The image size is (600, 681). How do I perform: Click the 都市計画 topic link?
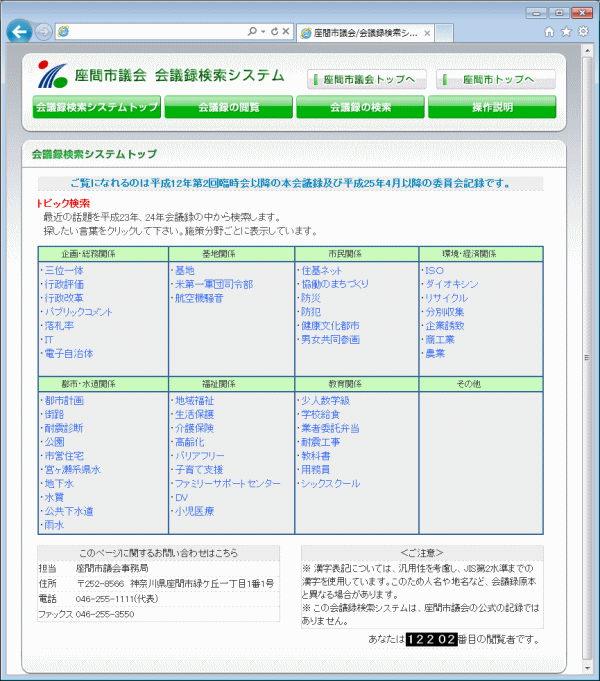(64, 400)
